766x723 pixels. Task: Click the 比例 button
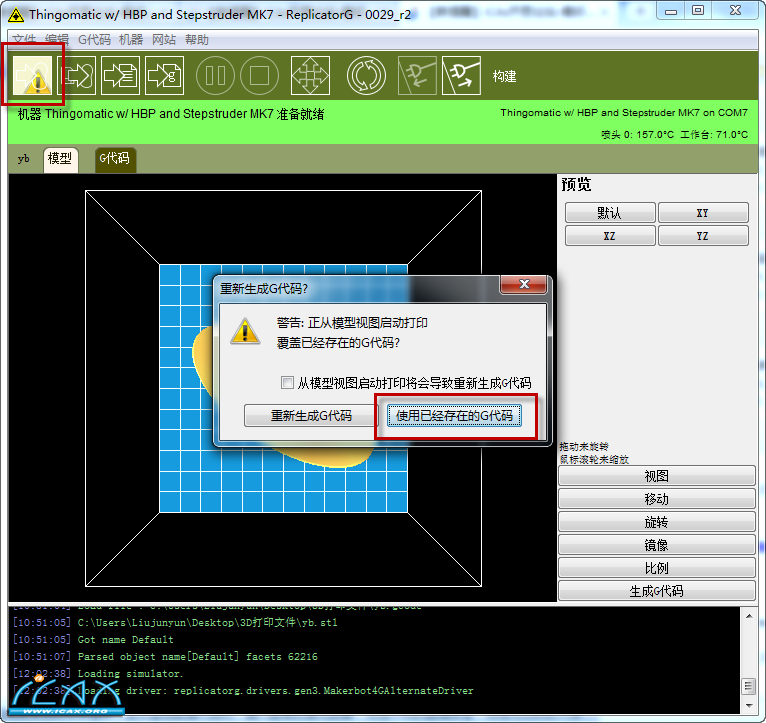pos(657,568)
